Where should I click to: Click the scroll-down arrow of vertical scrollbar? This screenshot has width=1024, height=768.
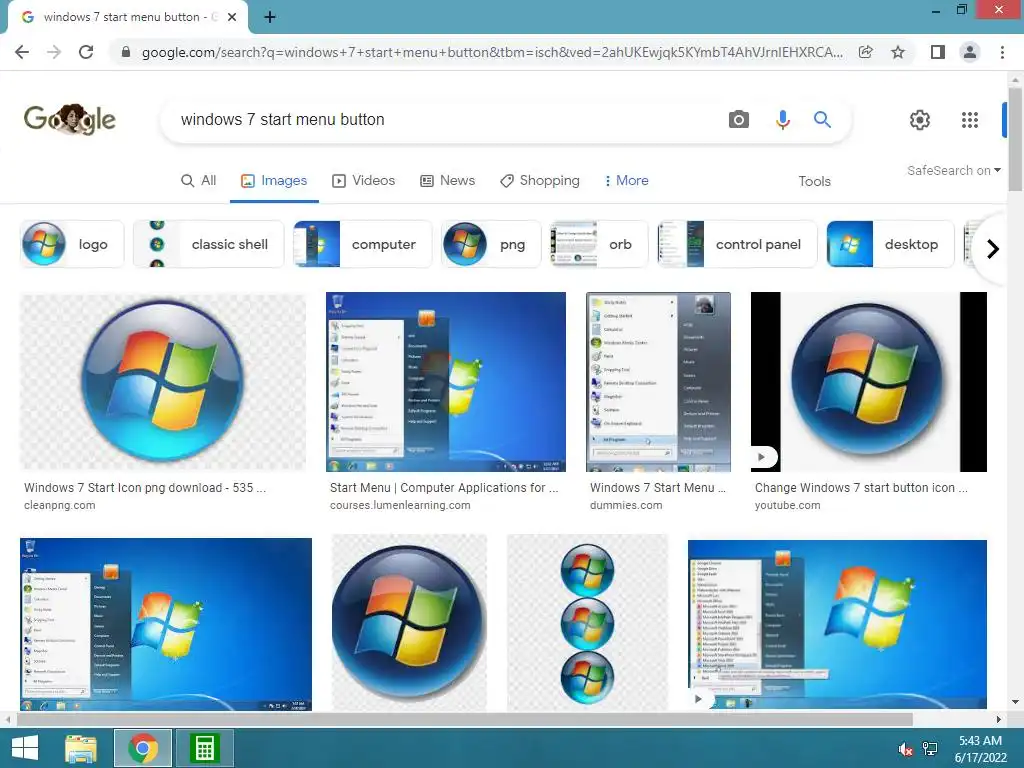click(x=1015, y=702)
